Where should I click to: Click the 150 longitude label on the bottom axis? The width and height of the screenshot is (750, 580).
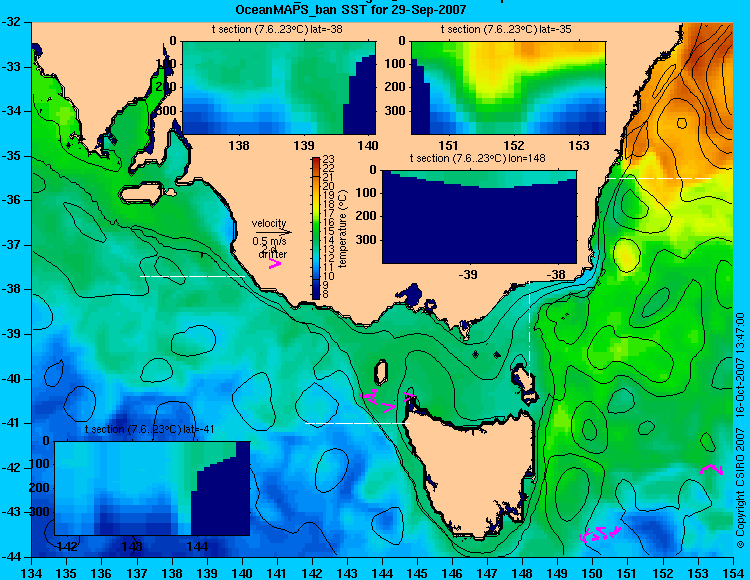coord(593,572)
